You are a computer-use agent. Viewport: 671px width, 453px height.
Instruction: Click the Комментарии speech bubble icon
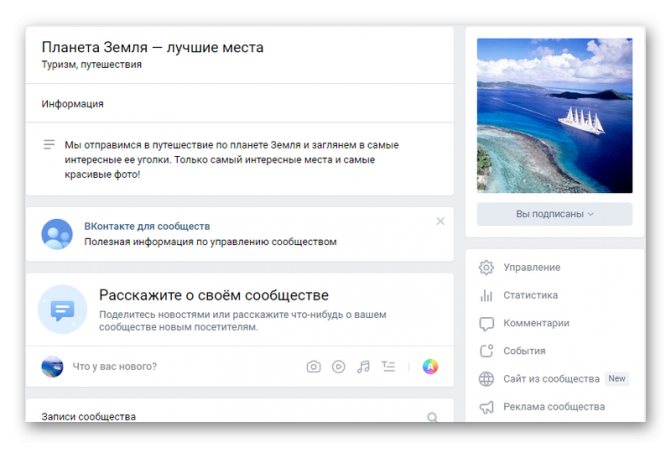(487, 324)
